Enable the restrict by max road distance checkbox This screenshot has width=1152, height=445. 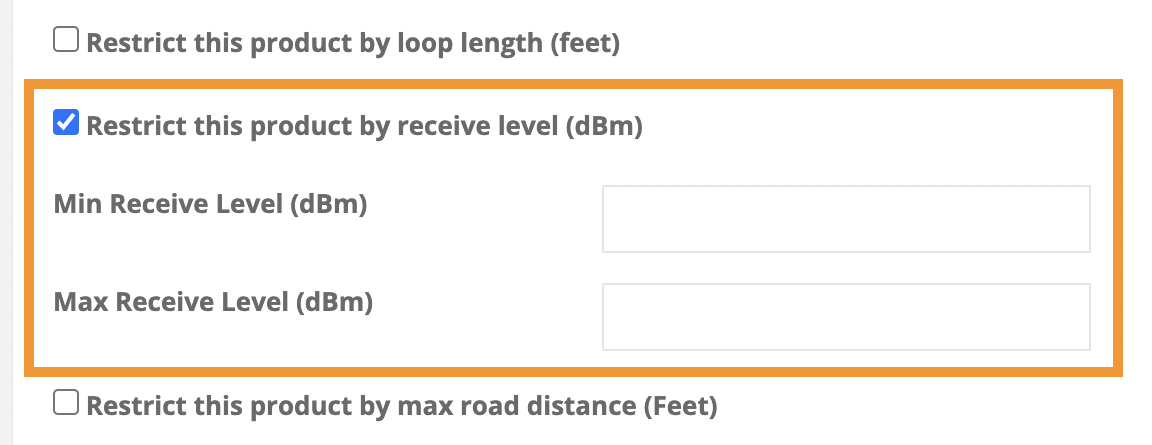tap(65, 403)
